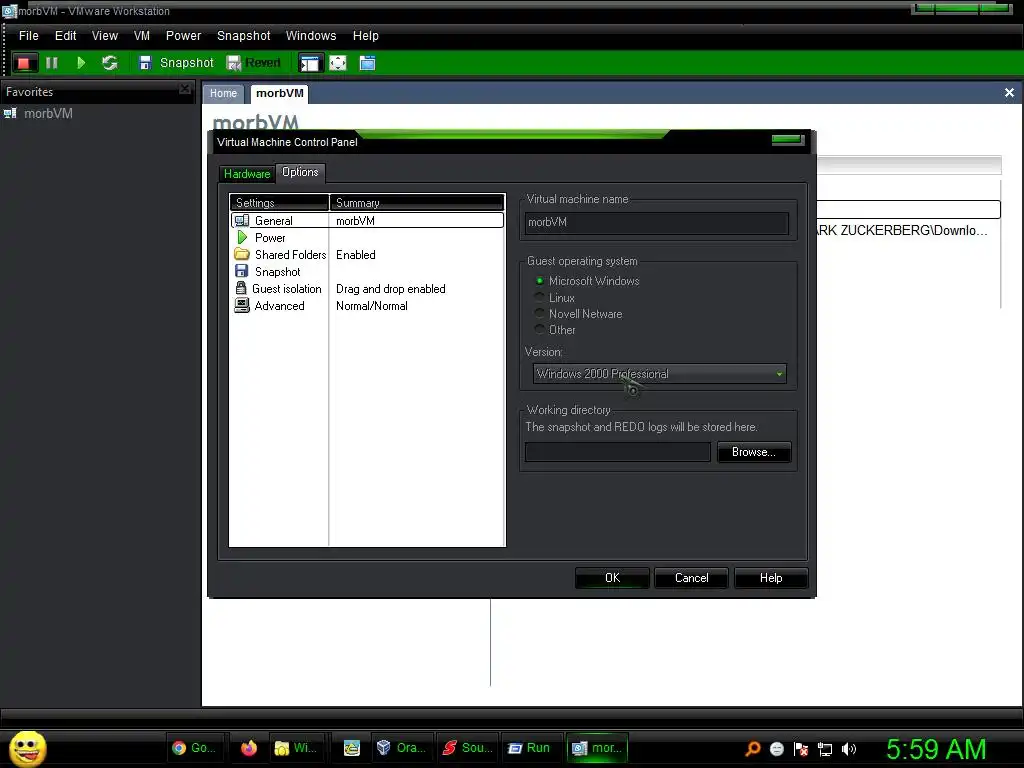Screen dimensions: 1024x768
Task: Select the Guest isolation settings row
Action: pyautogui.click(x=367, y=289)
